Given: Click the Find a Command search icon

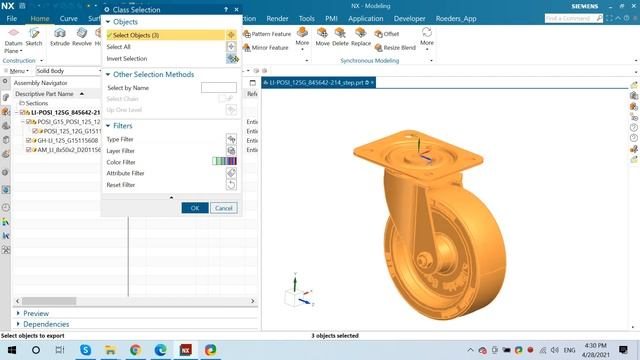Looking at the screenshot, I should (599, 18).
